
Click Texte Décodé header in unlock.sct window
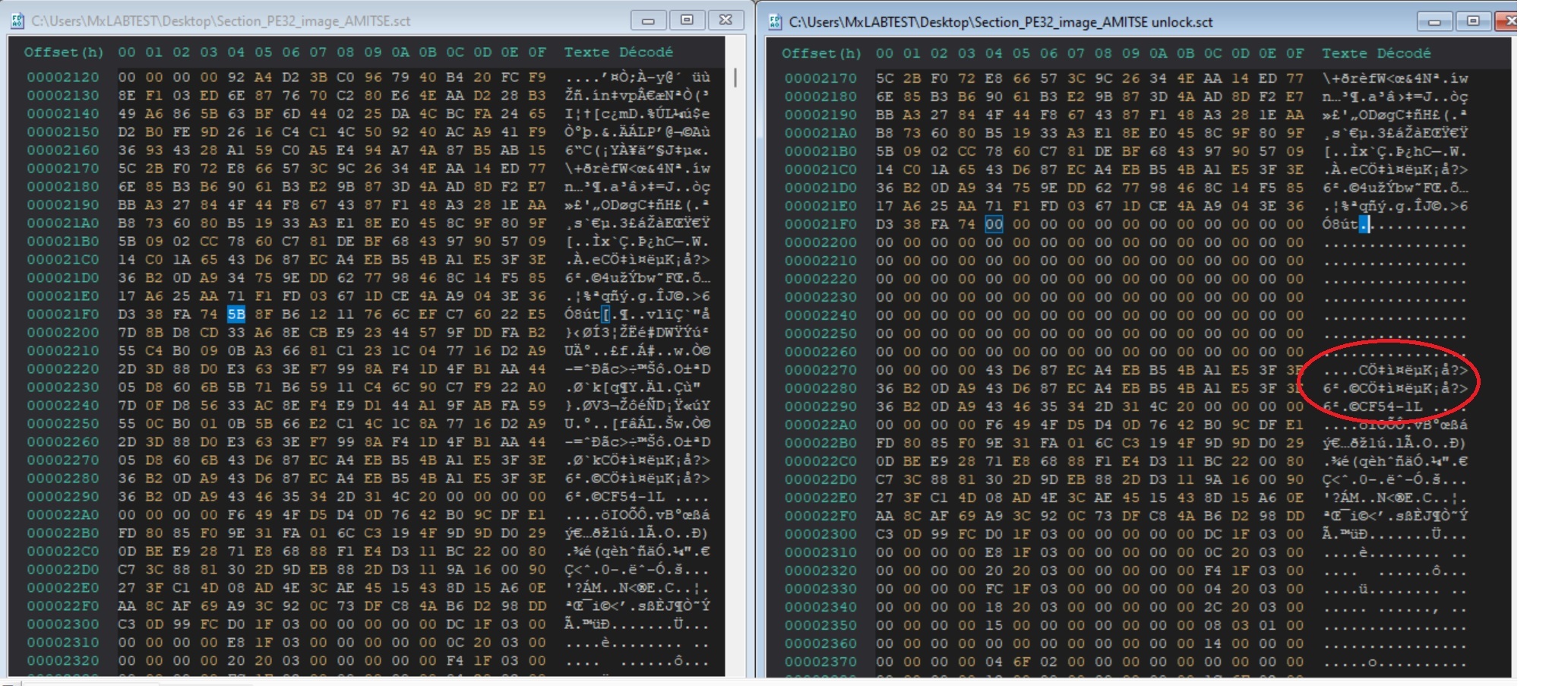point(1376,53)
